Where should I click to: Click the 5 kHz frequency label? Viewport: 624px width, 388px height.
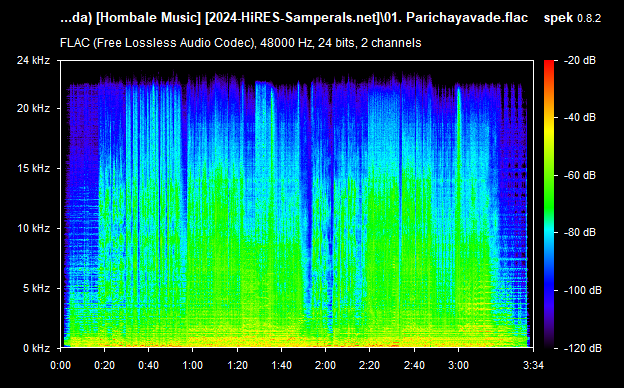37,288
